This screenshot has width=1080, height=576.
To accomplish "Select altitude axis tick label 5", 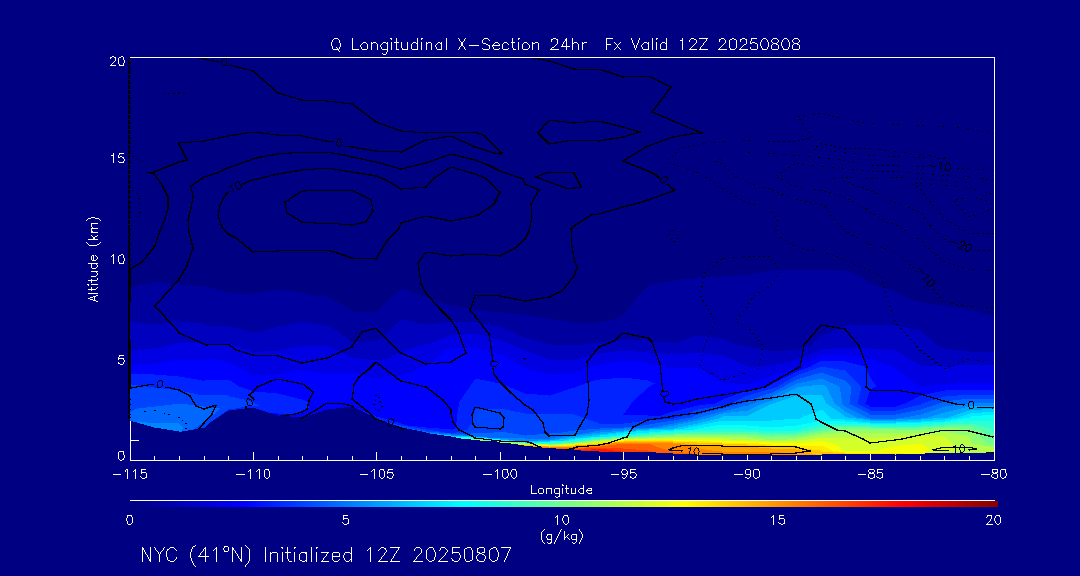I will [121, 360].
